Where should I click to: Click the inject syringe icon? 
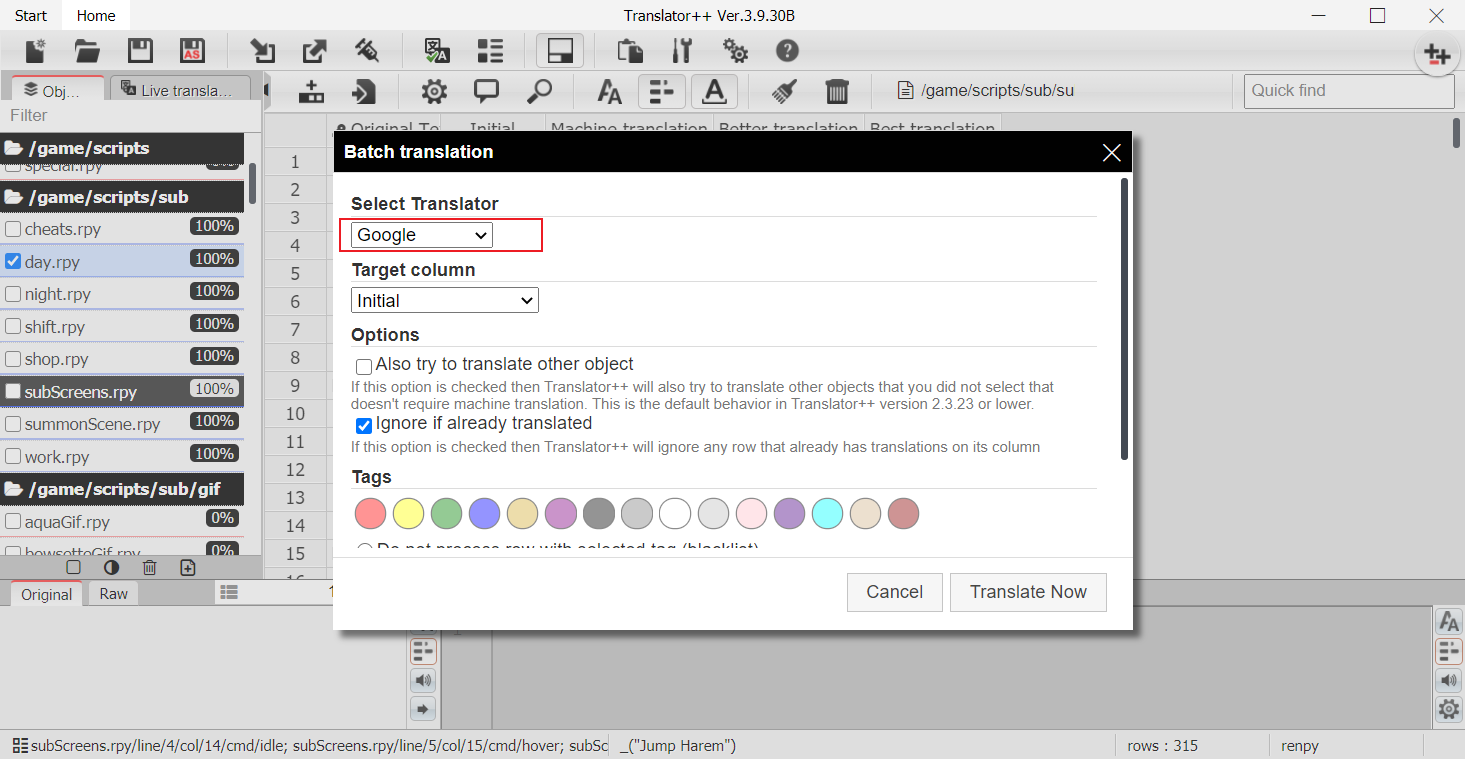coord(366,51)
